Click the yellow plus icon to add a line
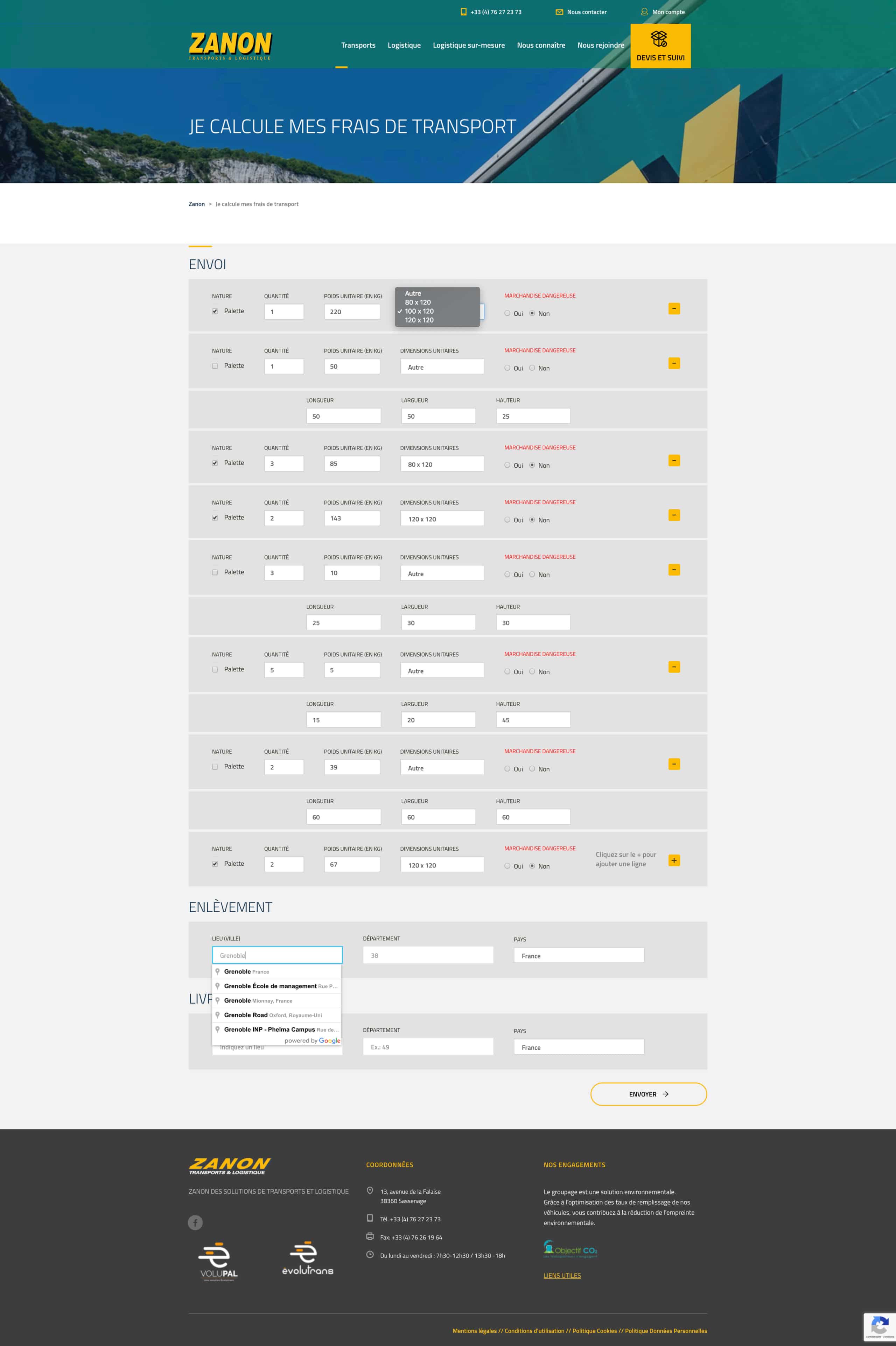The width and height of the screenshot is (896, 1346). pos(674,860)
